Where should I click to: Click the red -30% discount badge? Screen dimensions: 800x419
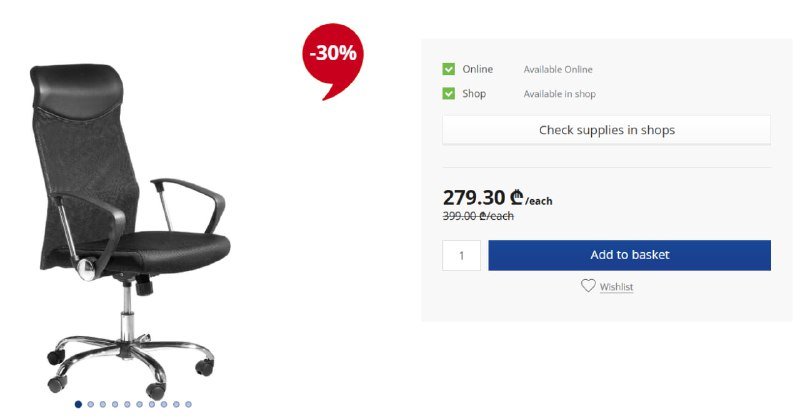point(333,61)
